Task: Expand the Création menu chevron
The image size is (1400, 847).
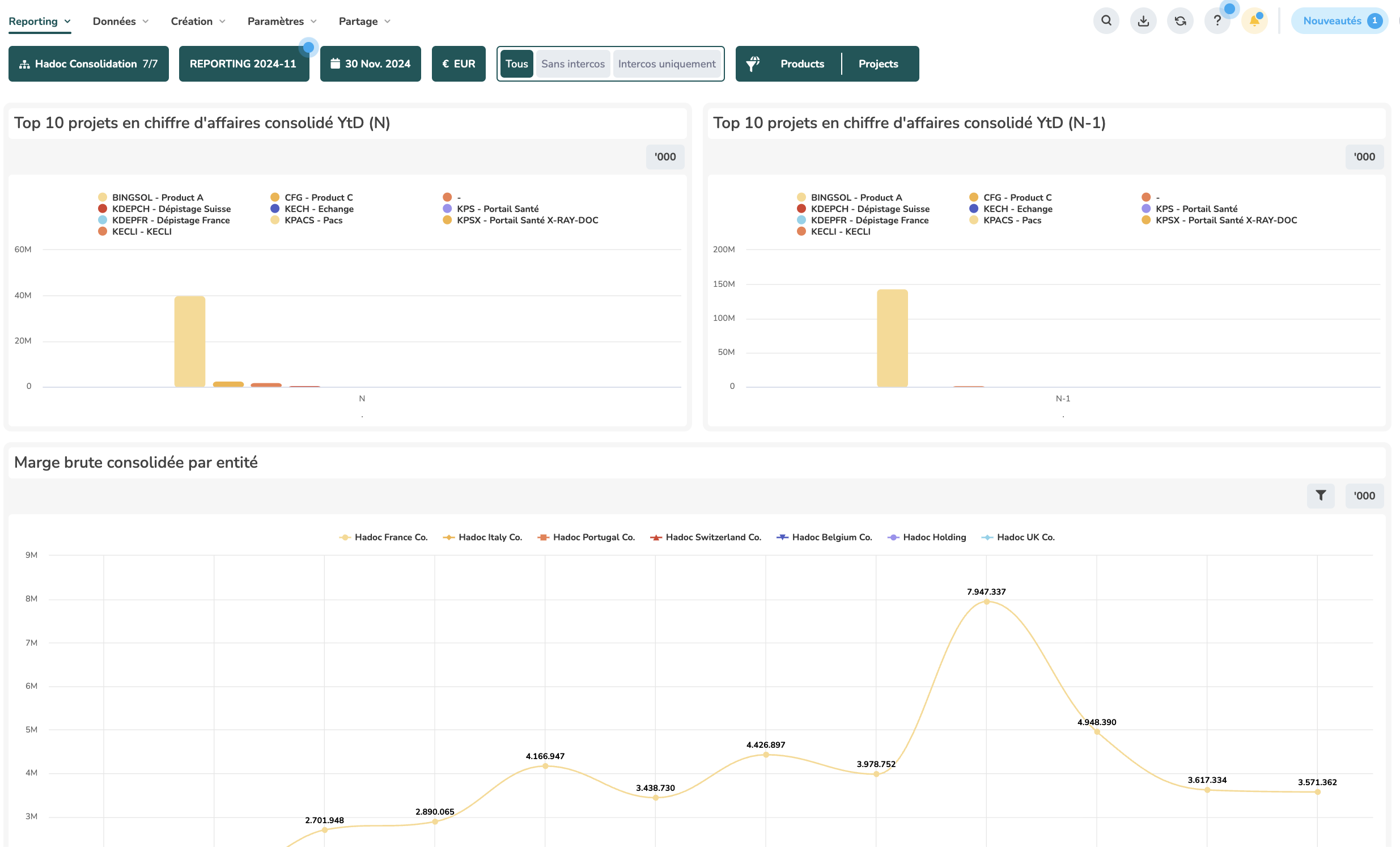Action: (222, 22)
